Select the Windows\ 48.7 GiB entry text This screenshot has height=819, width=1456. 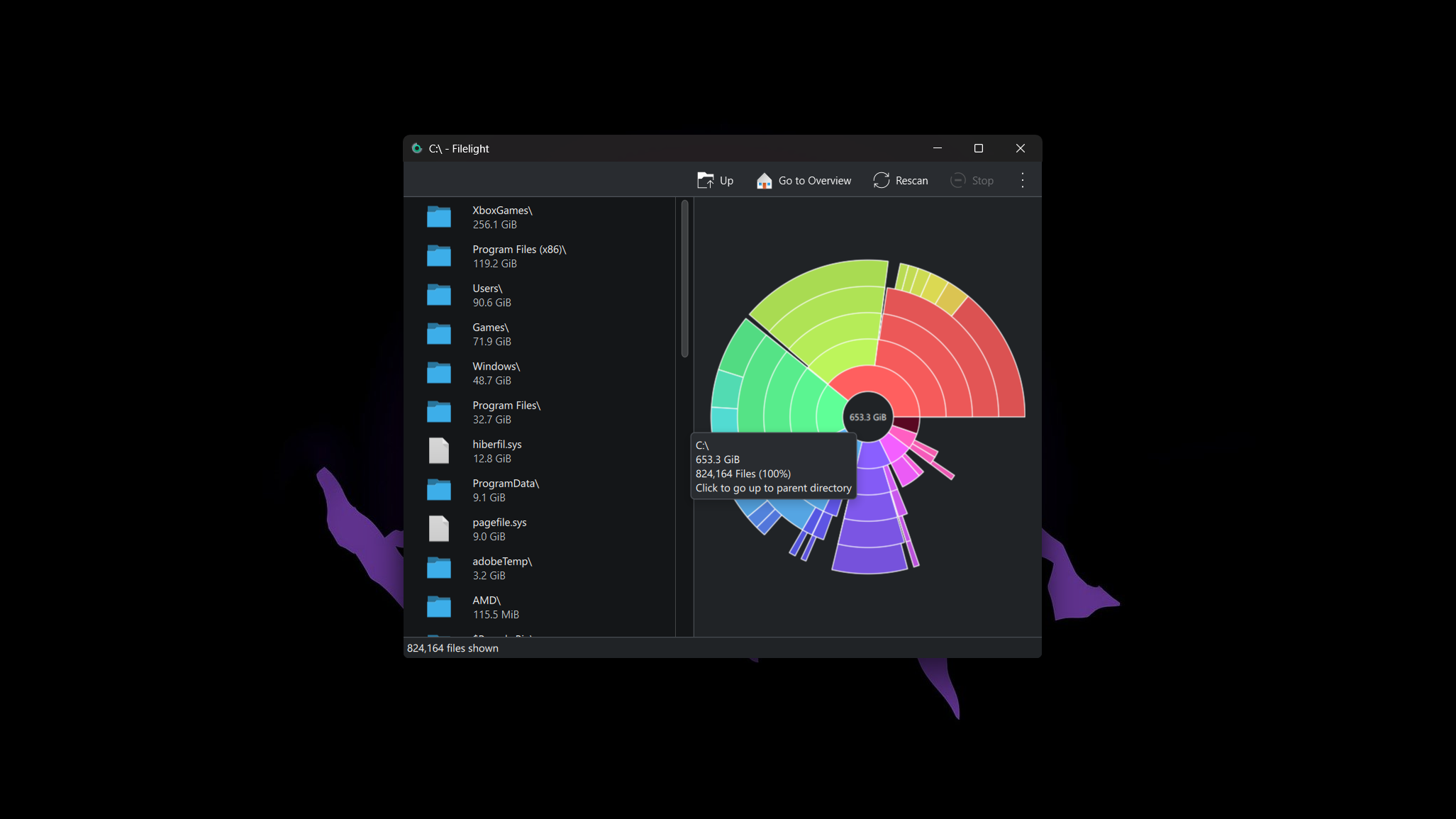click(x=496, y=373)
